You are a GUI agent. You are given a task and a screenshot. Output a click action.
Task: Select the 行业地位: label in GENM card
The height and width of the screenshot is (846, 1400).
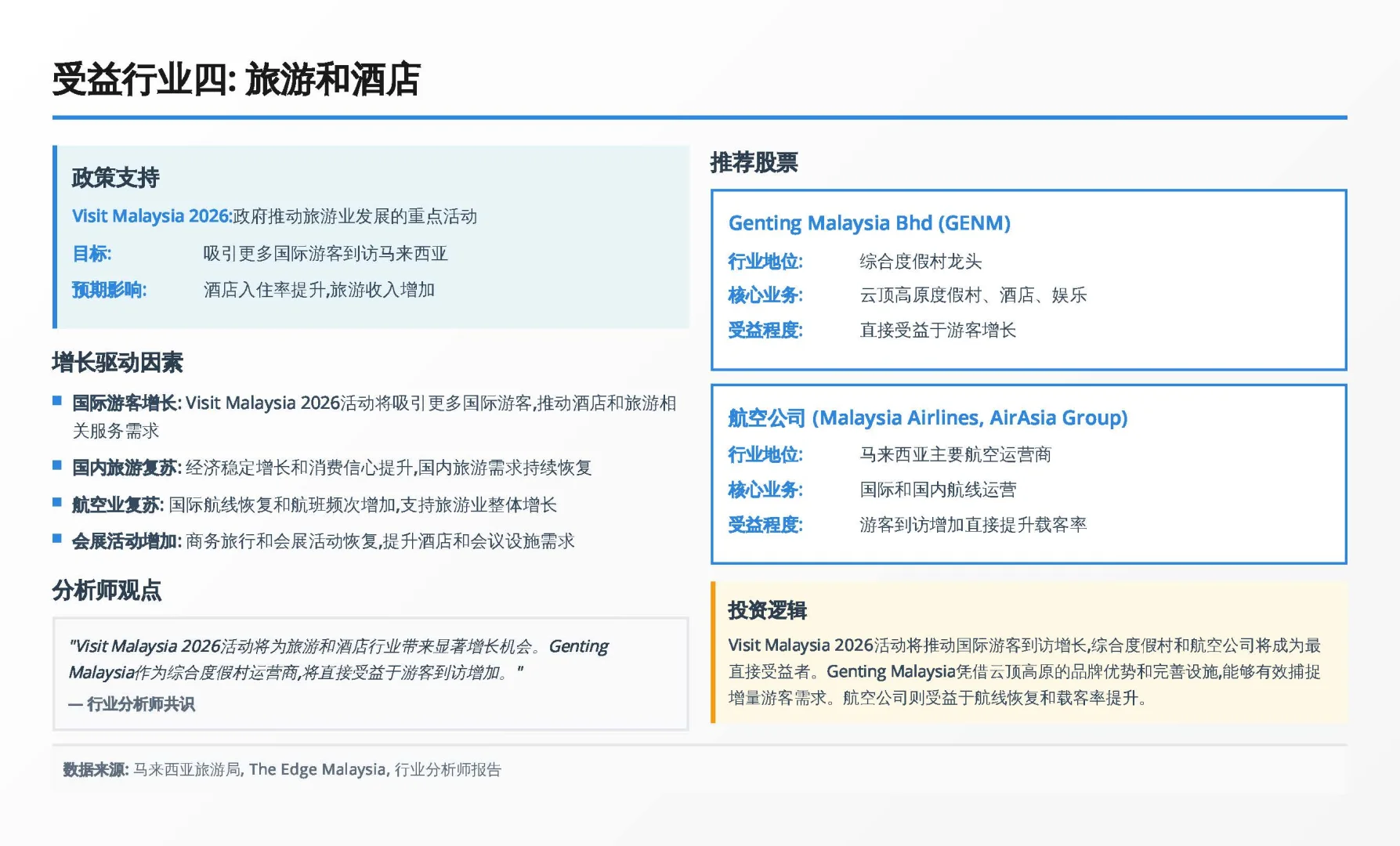(765, 262)
